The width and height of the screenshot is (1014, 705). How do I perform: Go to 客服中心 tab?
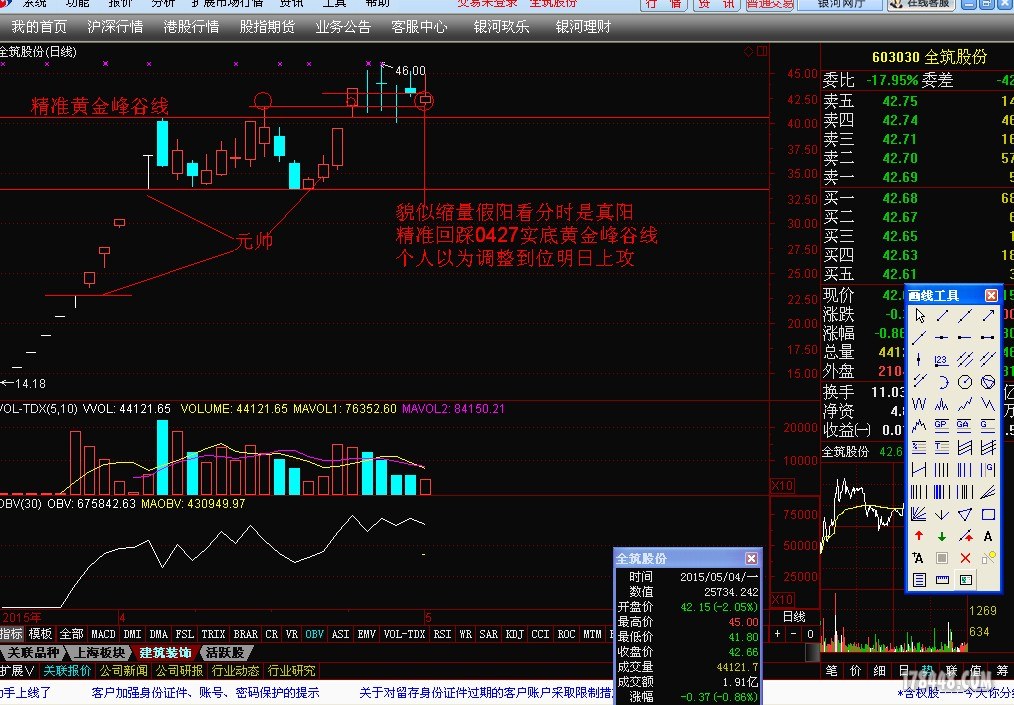pyautogui.click(x=419, y=27)
